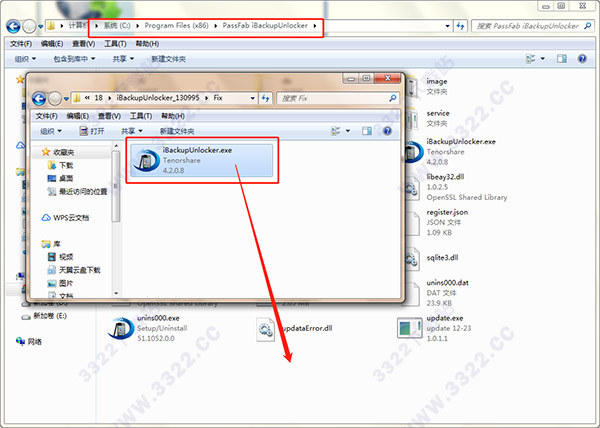The width and height of the screenshot is (600, 428).
Task: Click Back button in Fix window
Action: (39, 99)
